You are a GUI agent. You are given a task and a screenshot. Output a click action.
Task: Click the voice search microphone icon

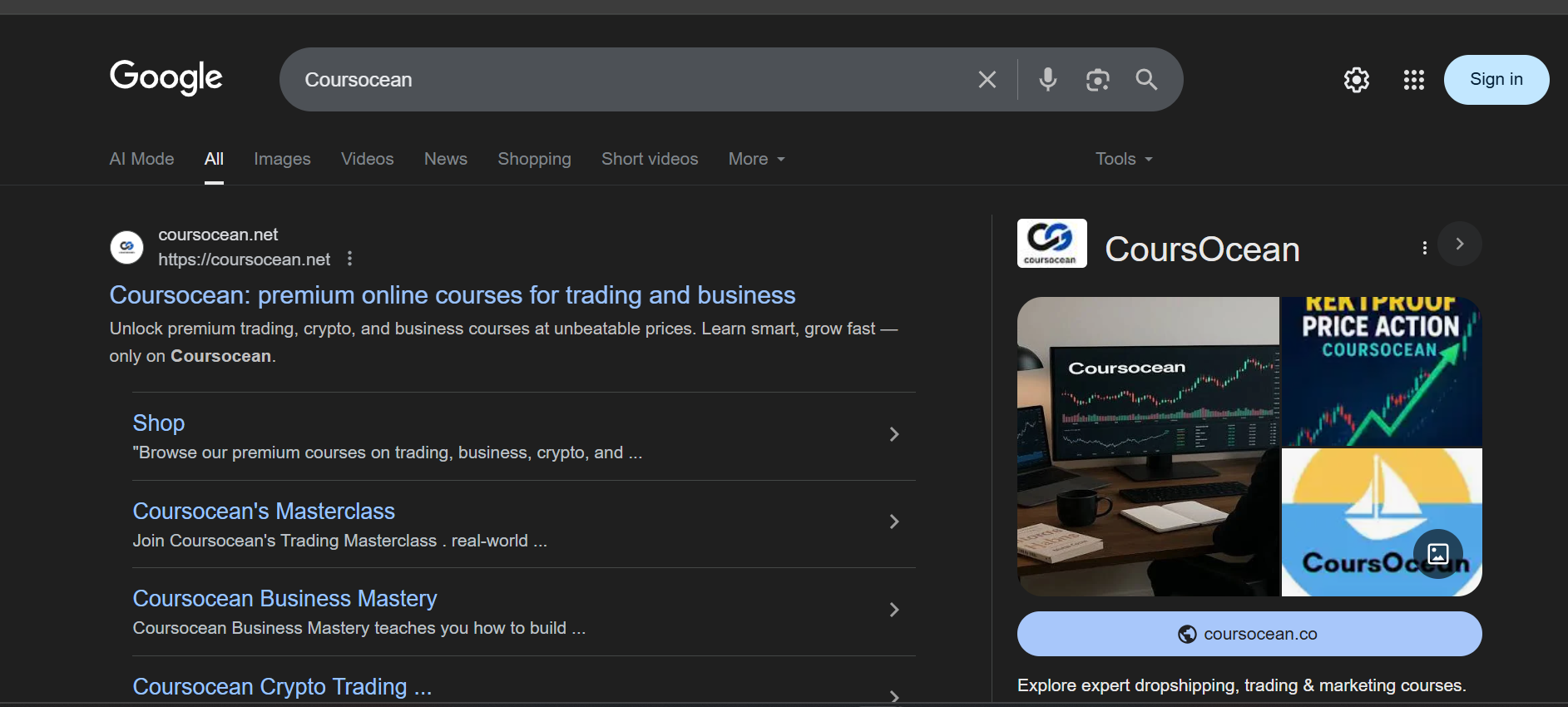coord(1048,80)
